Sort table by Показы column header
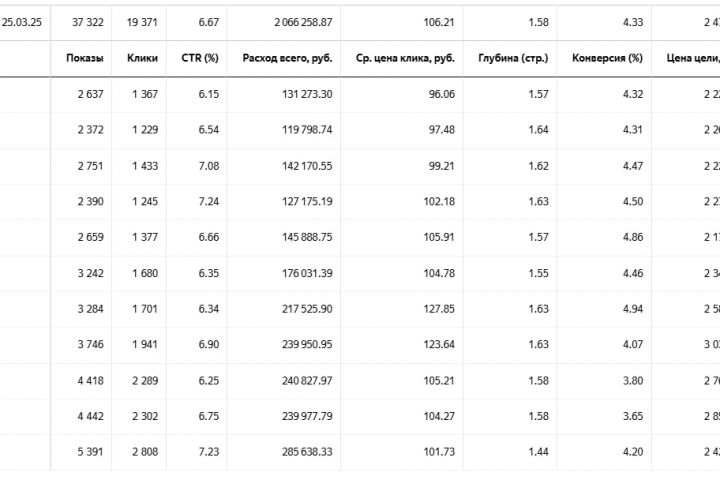This screenshot has height=480, width=720. pyautogui.click(x=84, y=59)
